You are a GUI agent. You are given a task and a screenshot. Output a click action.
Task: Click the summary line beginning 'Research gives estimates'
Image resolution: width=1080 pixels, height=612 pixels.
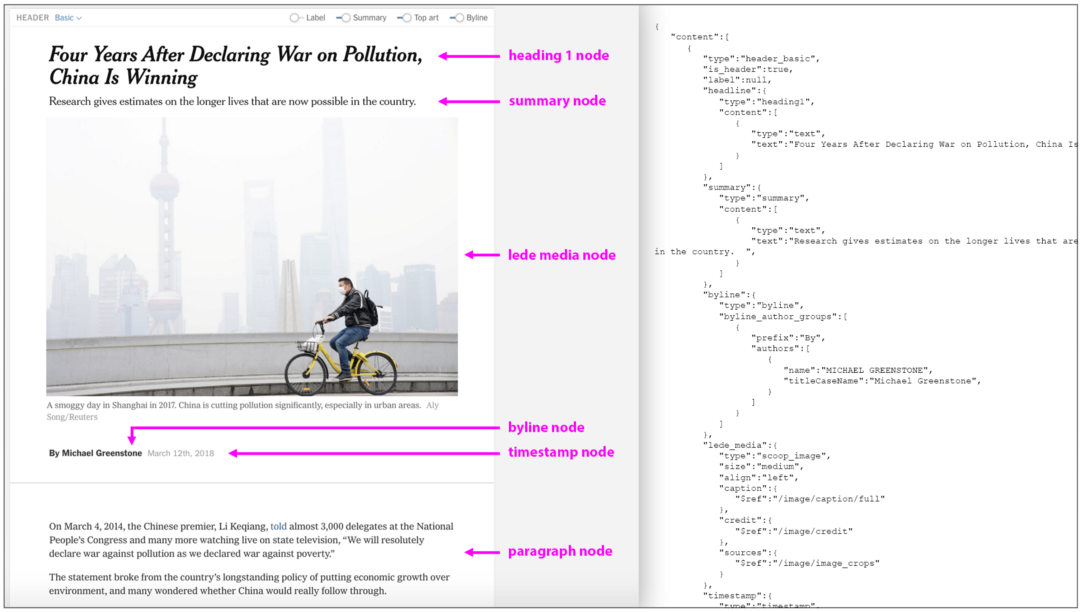232,101
